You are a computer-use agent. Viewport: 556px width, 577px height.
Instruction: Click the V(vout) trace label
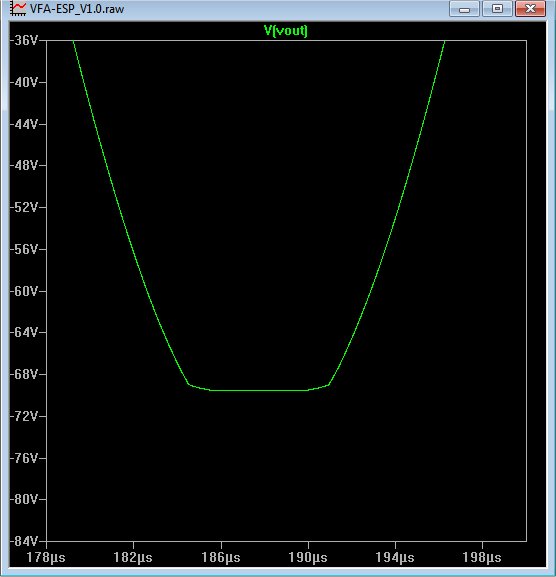point(286,31)
